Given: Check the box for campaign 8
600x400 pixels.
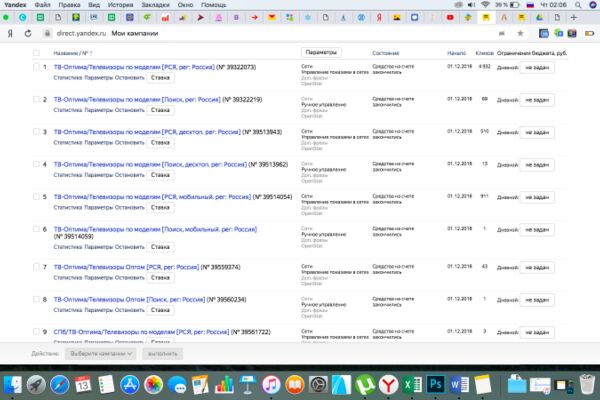Looking at the screenshot, I should [36, 299].
